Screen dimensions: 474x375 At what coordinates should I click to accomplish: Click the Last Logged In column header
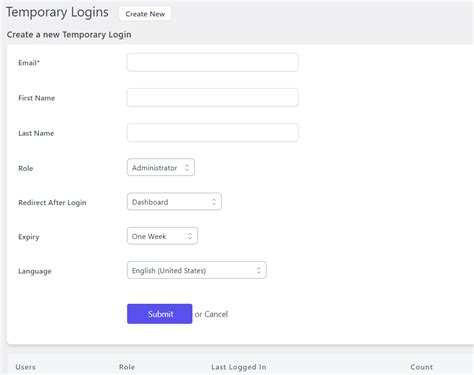coord(239,367)
